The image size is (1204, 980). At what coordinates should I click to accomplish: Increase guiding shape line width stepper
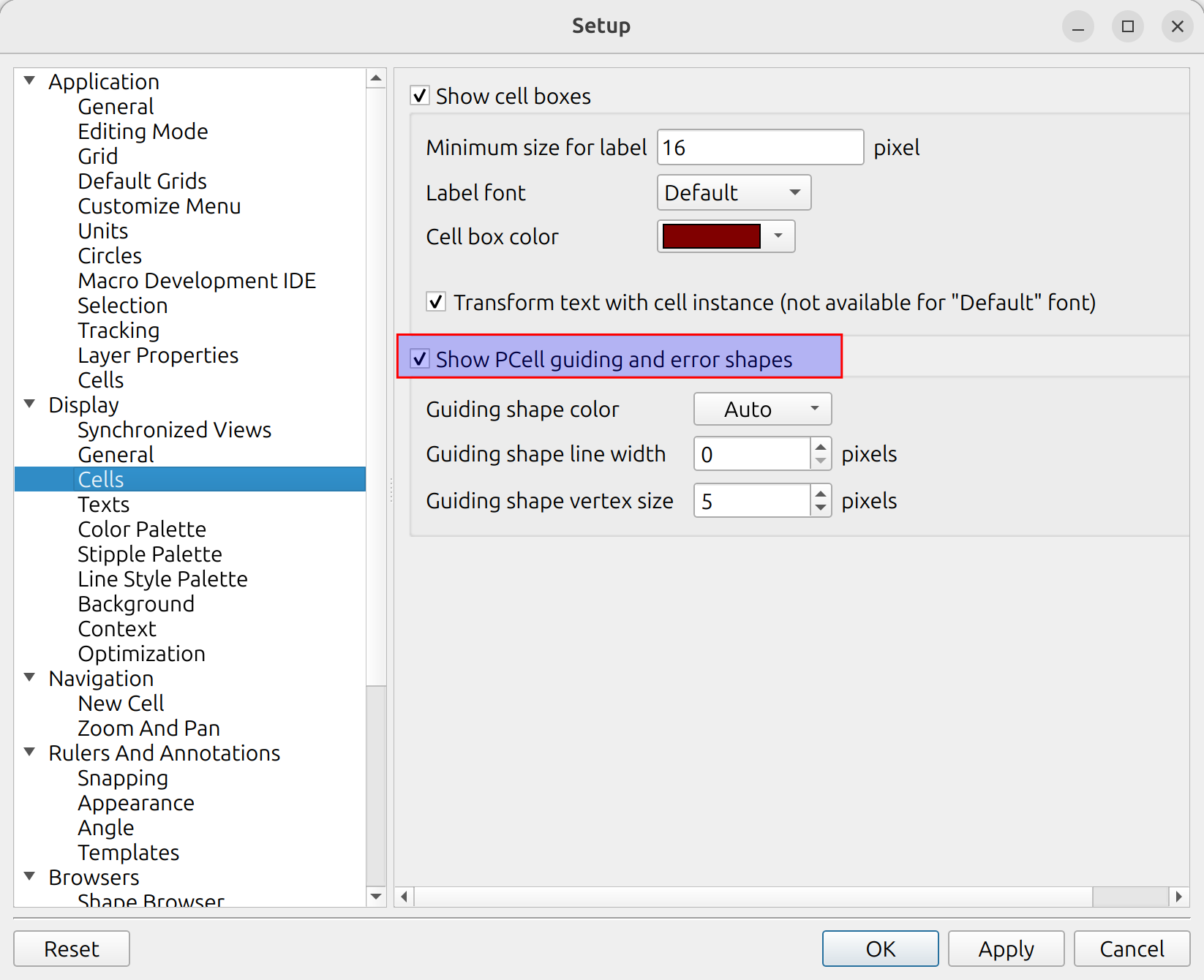(x=821, y=447)
